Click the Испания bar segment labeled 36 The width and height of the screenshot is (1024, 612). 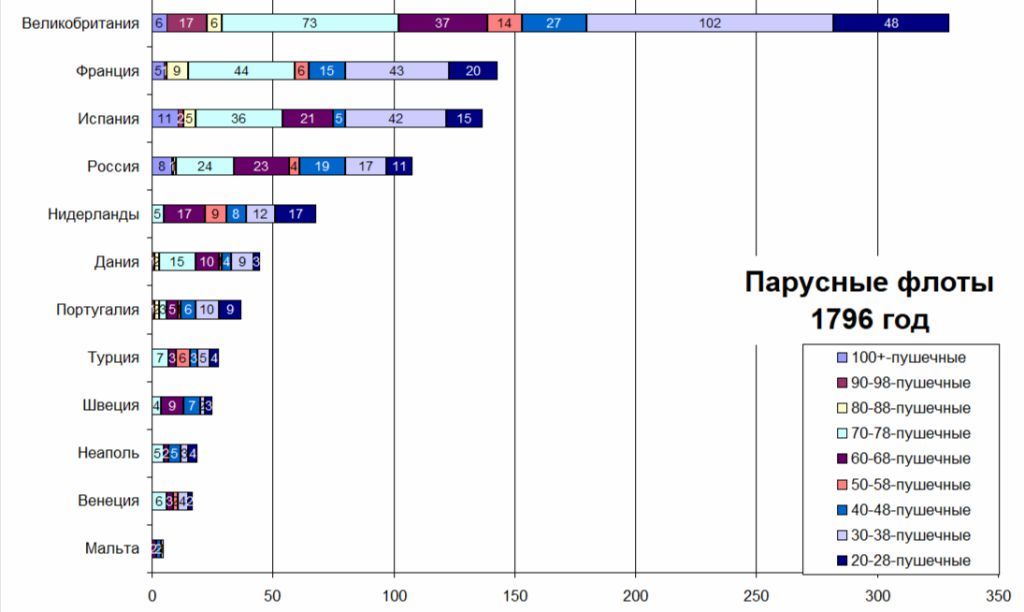239,119
